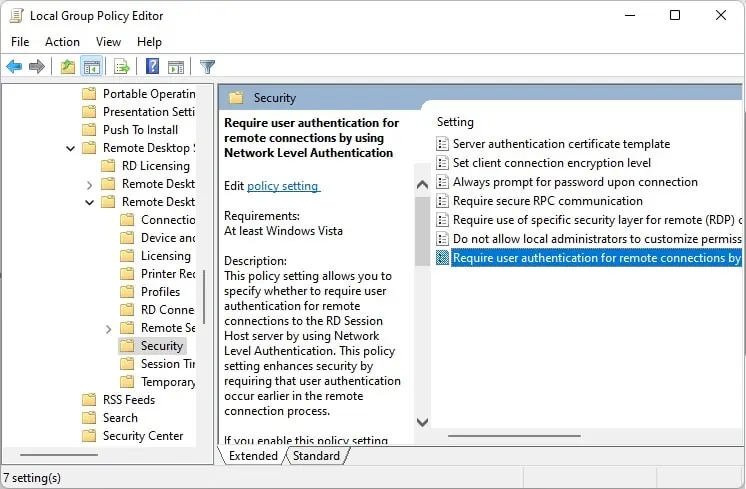The width and height of the screenshot is (746, 489).
Task: Click the Forward arrow toolbar icon
Action: pyautogui.click(x=37, y=67)
